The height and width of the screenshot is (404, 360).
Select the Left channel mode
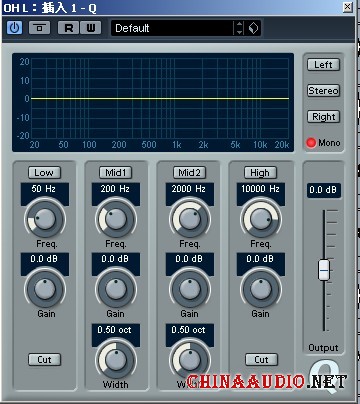pos(323,65)
